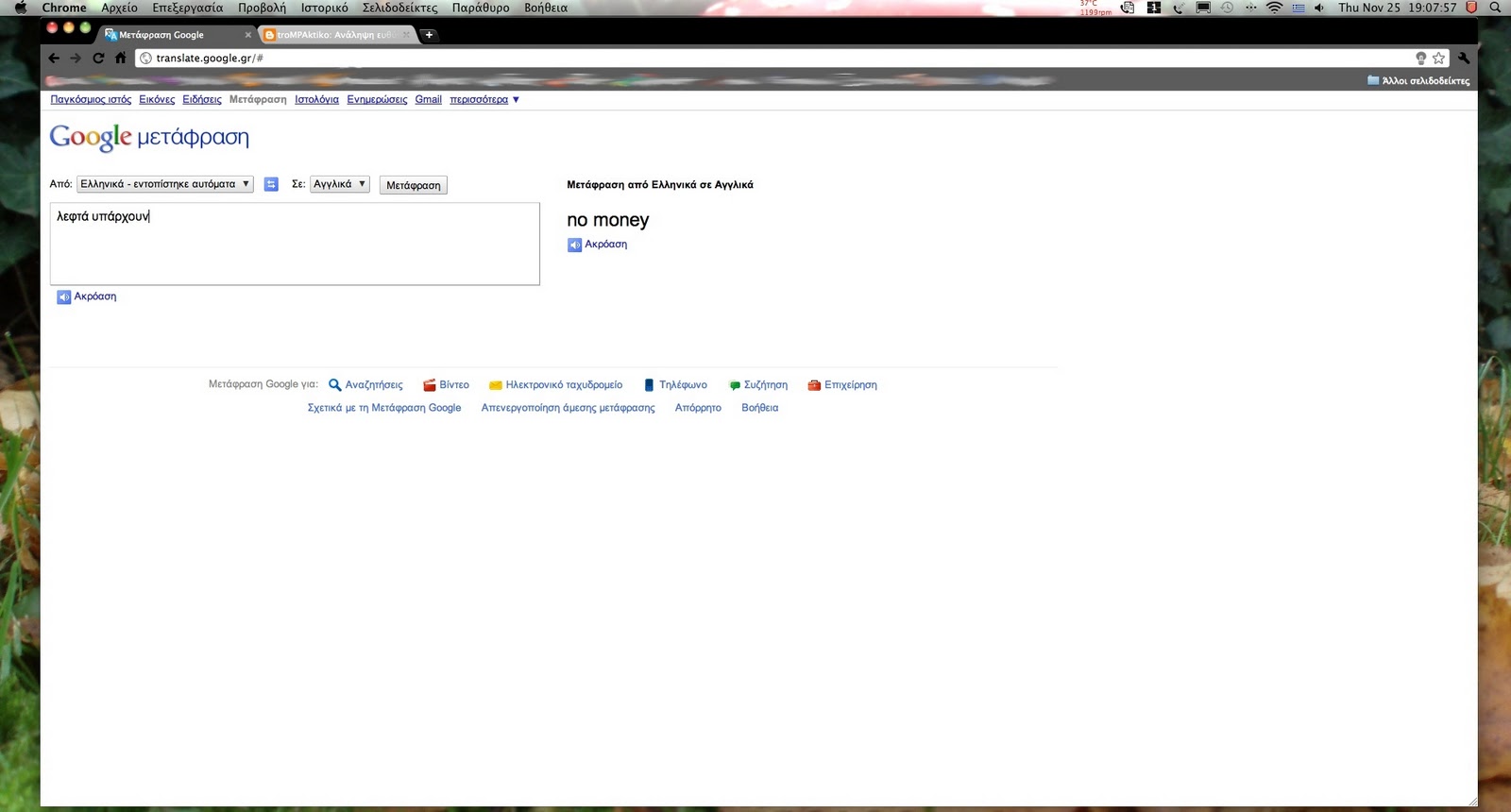Click the browser home icon
1511x812 pixels.
[120, 59]
